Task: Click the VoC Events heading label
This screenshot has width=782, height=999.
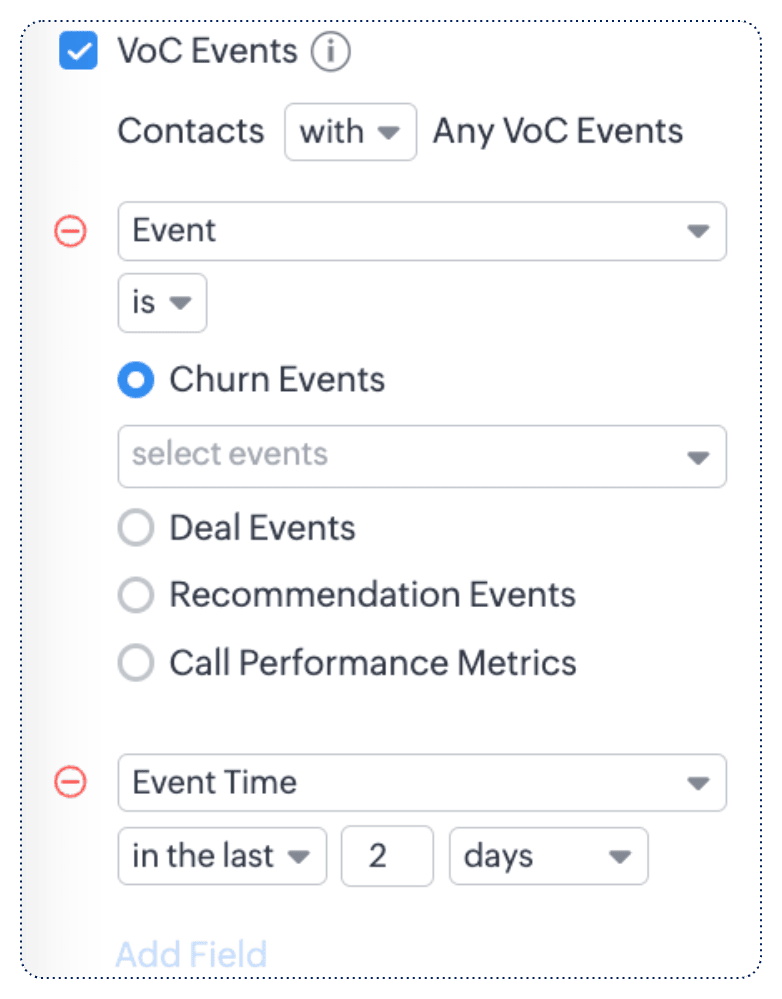Action: (207, 52)
